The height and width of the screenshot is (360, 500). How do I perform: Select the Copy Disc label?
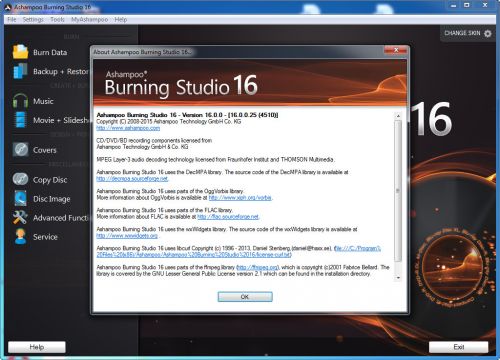coord(50,180)
